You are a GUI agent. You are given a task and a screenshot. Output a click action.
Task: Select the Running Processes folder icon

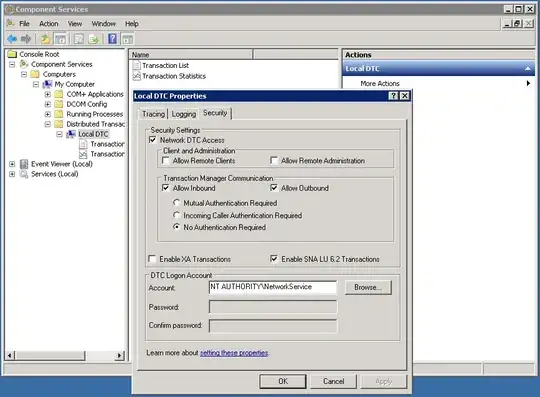[x=59, y=114]
